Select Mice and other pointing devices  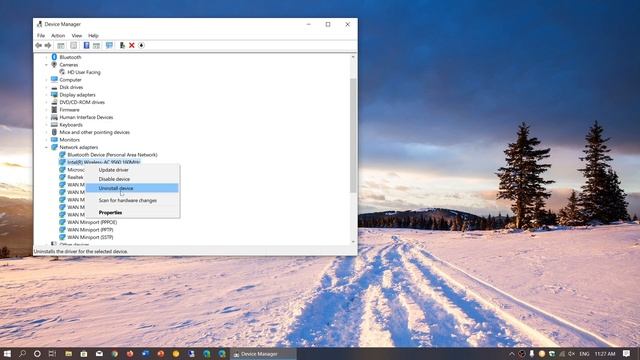coord(94,132)
